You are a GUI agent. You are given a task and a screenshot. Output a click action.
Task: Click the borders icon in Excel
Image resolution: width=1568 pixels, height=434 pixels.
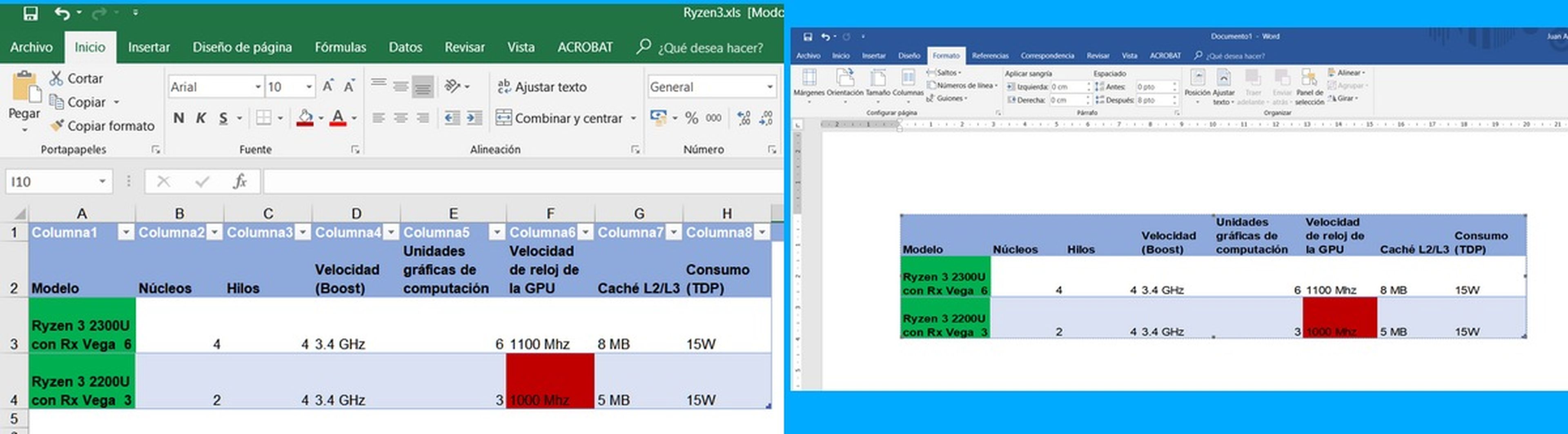tap(263, 118)
